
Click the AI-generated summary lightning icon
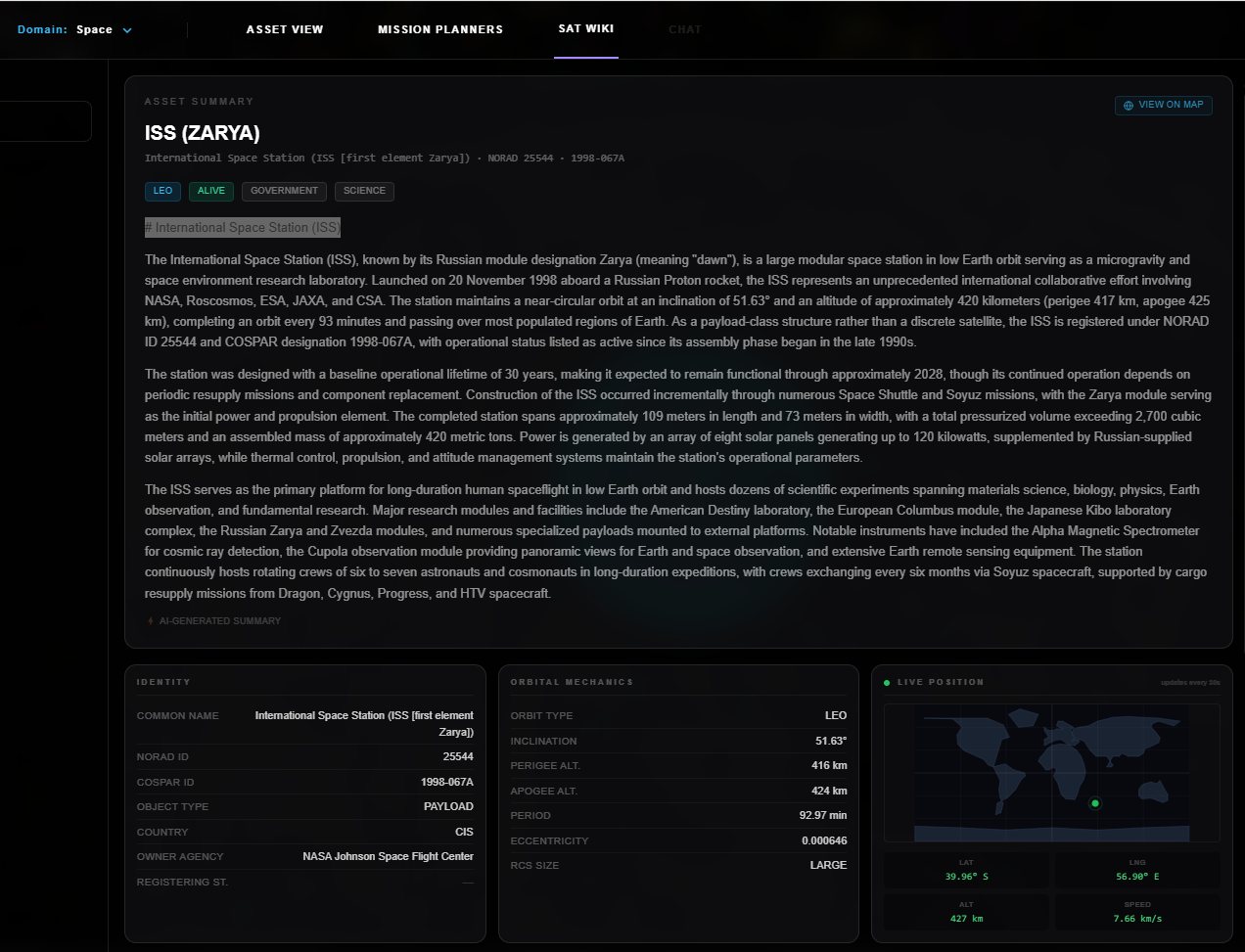150,621
